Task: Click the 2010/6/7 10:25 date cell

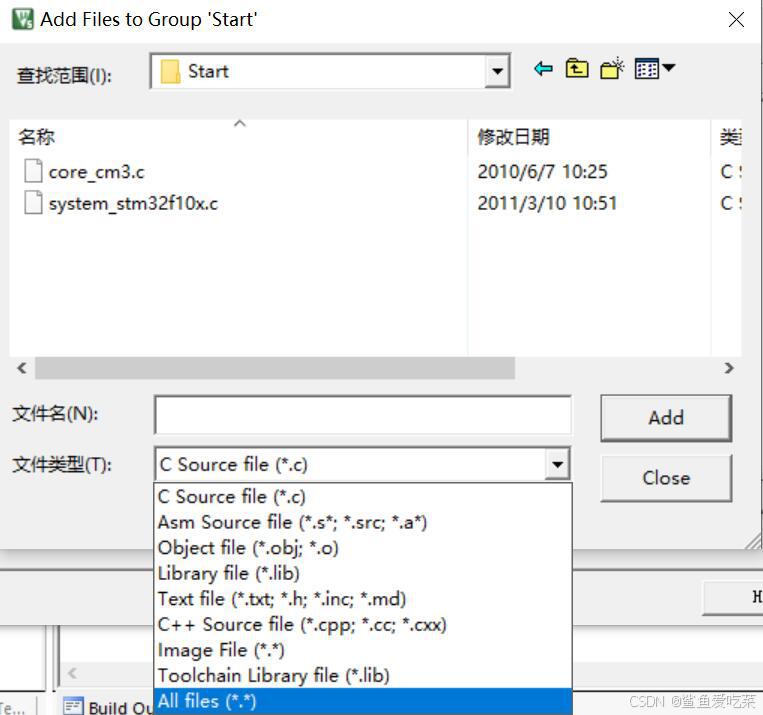Action: pos(542,172)
